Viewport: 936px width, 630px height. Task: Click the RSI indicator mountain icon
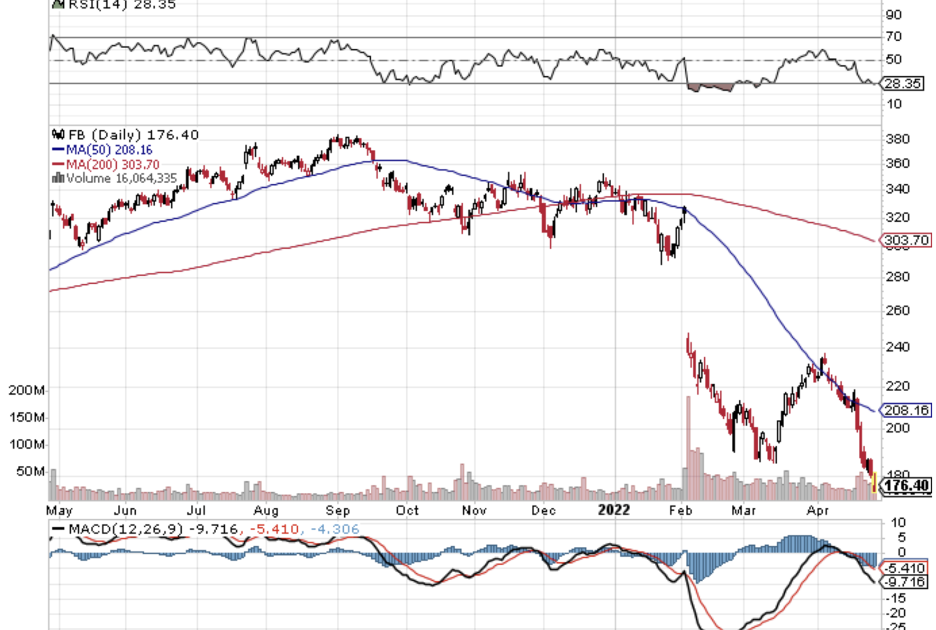(56, 4)
